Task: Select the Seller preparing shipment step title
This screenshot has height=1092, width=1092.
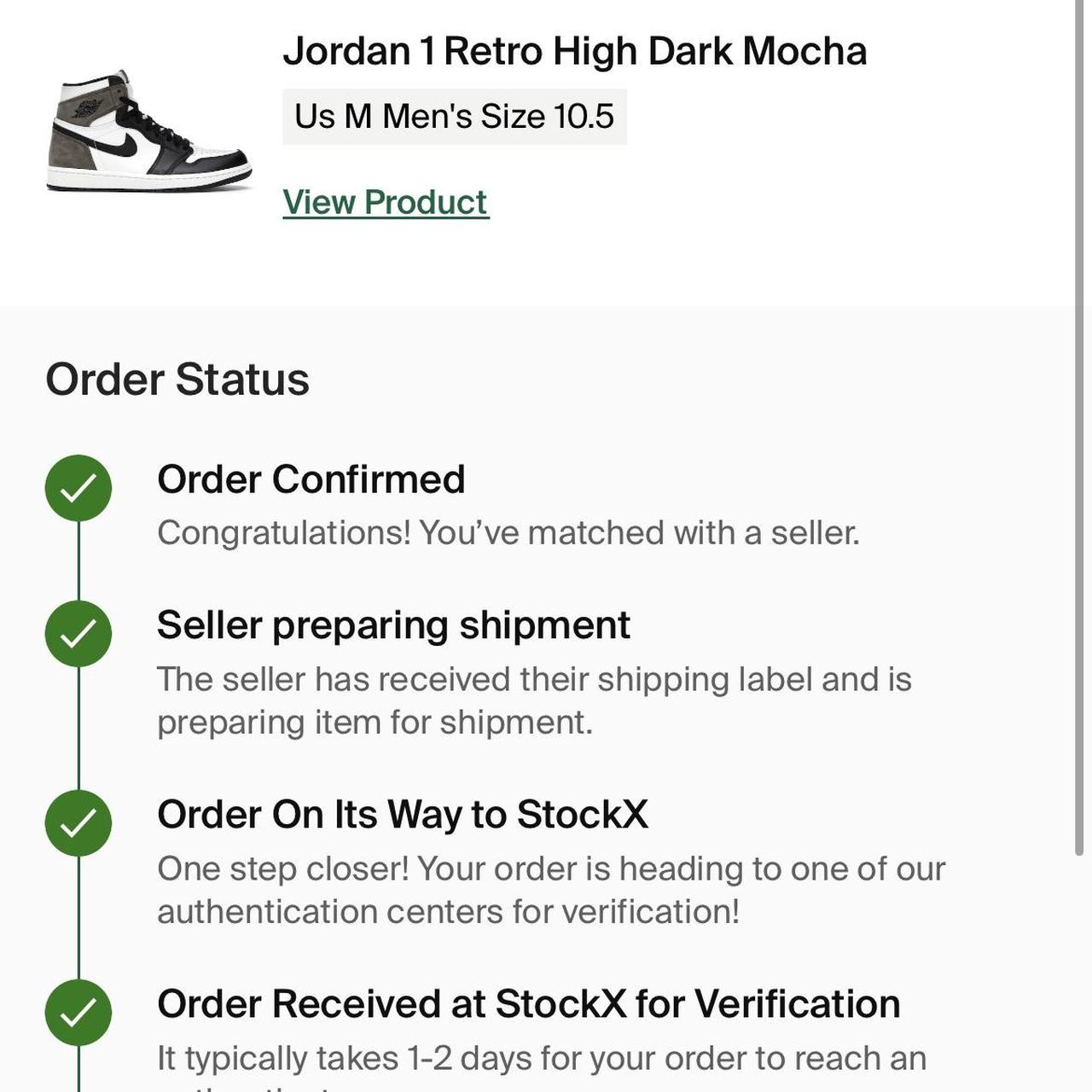Action: tap(393, 625)
